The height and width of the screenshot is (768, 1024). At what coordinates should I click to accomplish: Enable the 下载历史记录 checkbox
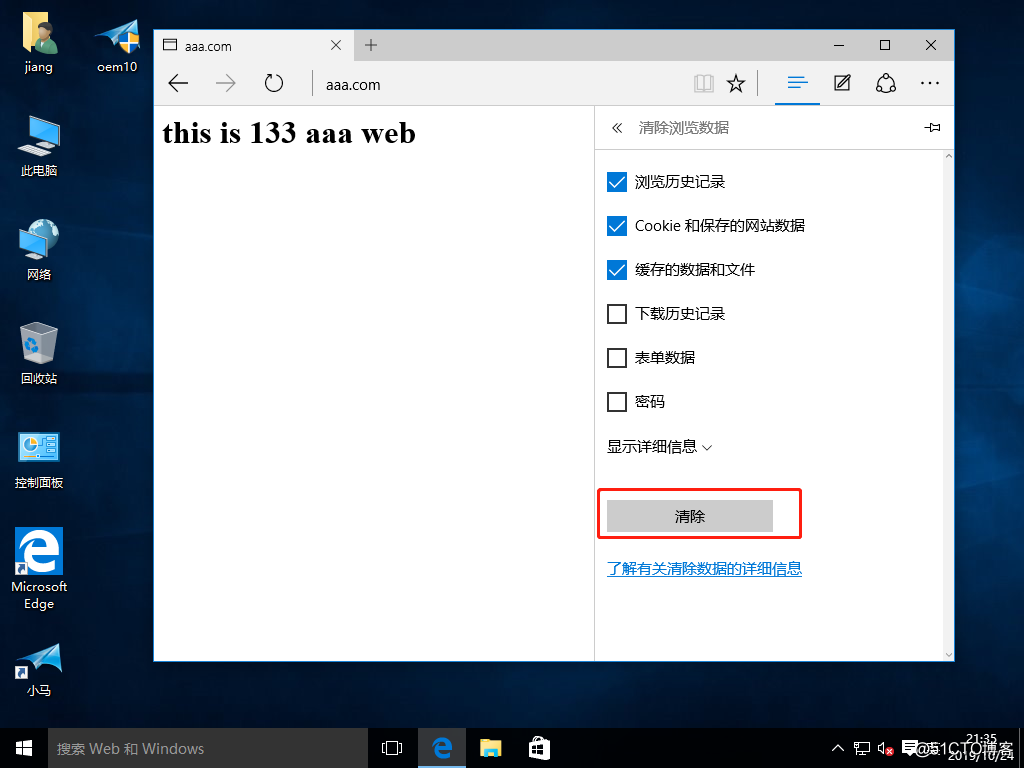(x=617, y=313)
